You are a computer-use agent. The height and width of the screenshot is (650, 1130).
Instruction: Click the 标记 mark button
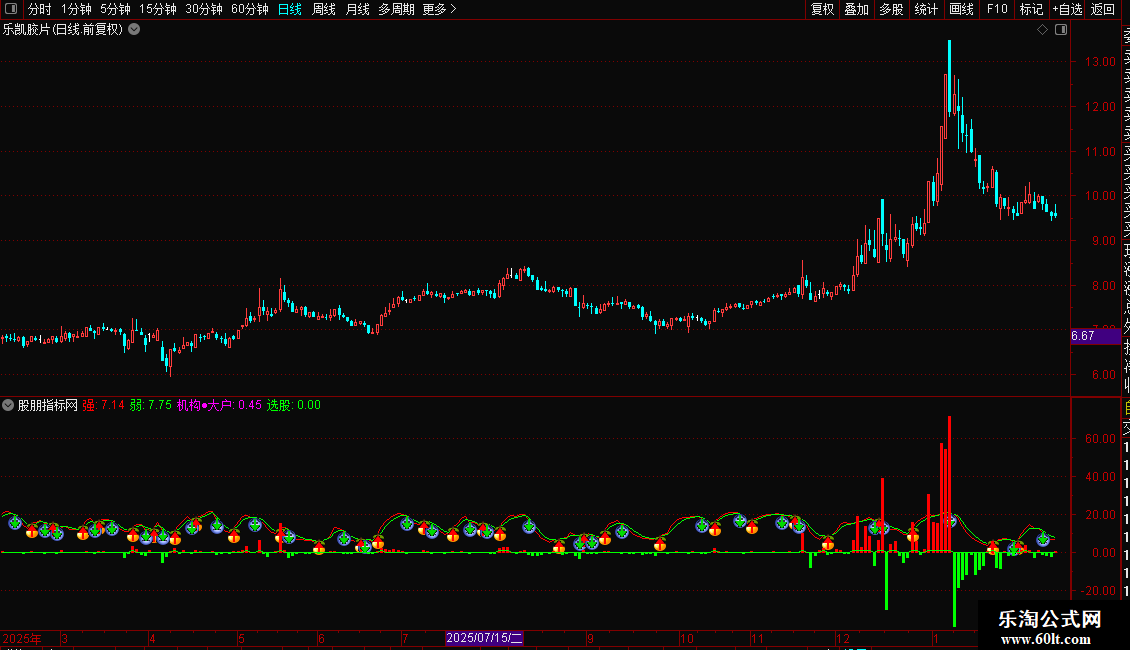point(1031,9)
